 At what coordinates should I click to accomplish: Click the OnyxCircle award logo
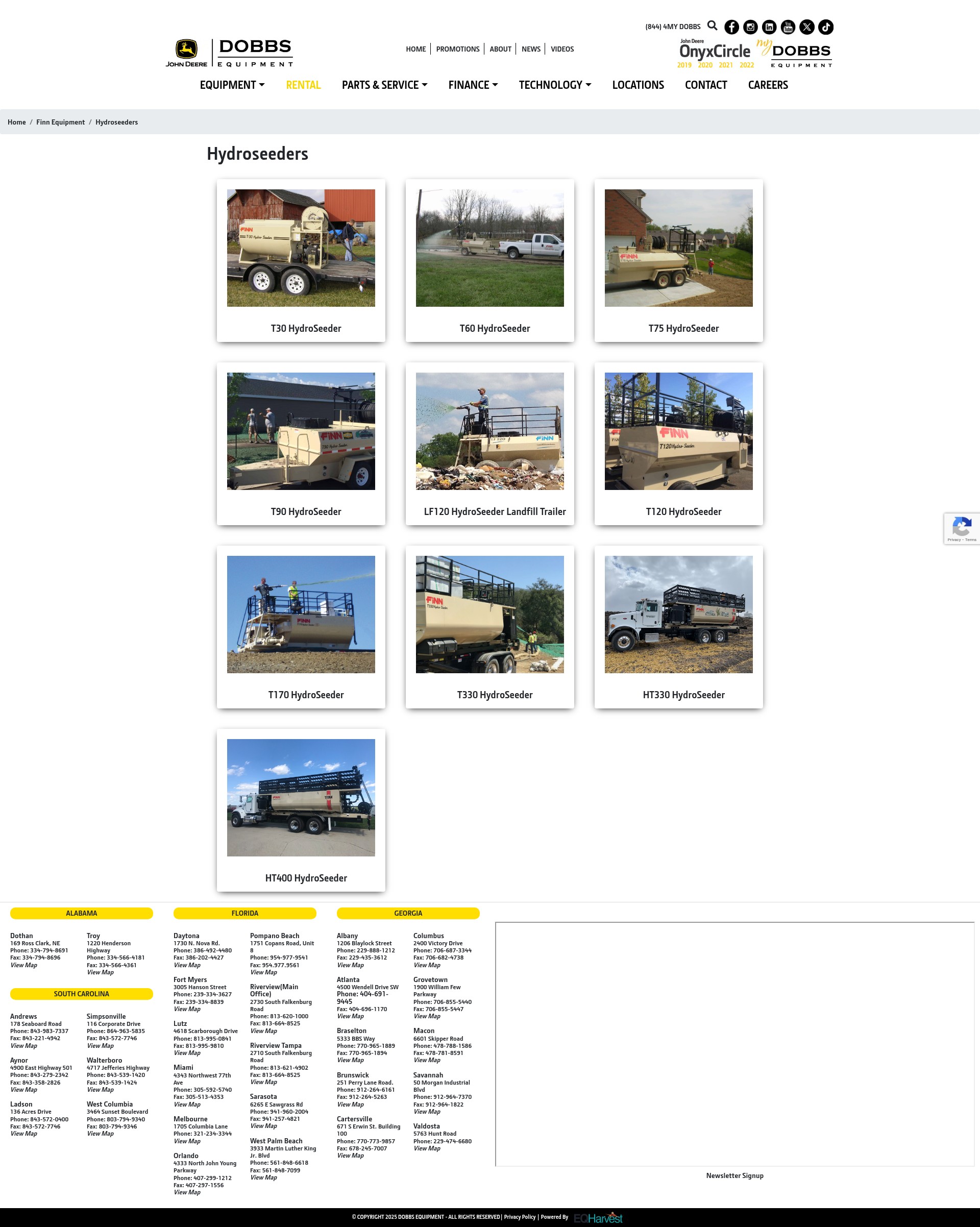(x=716, y=54)
